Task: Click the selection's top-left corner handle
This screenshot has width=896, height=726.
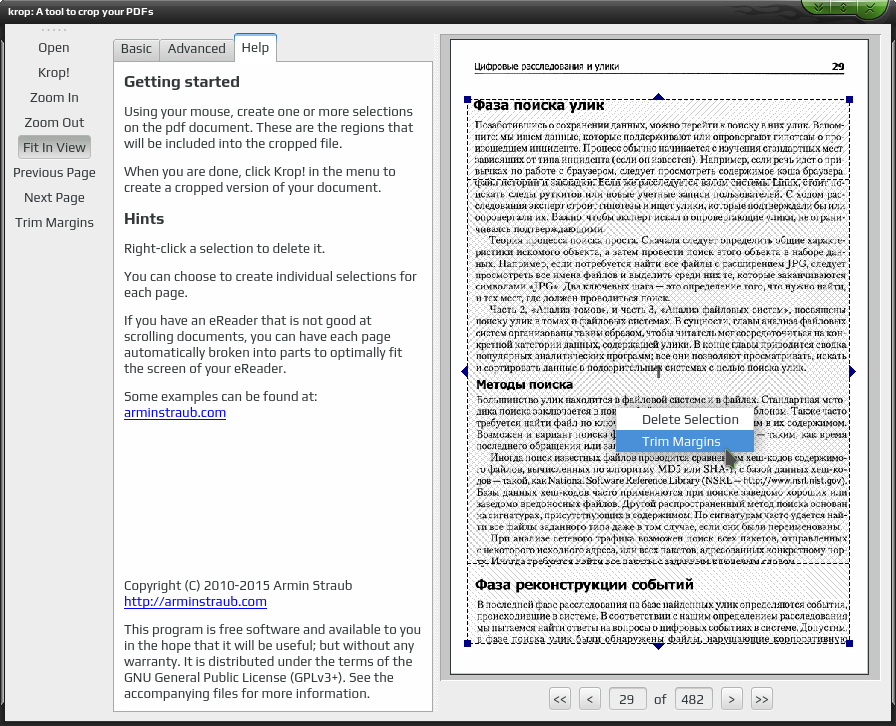Action: coord(468,99)
